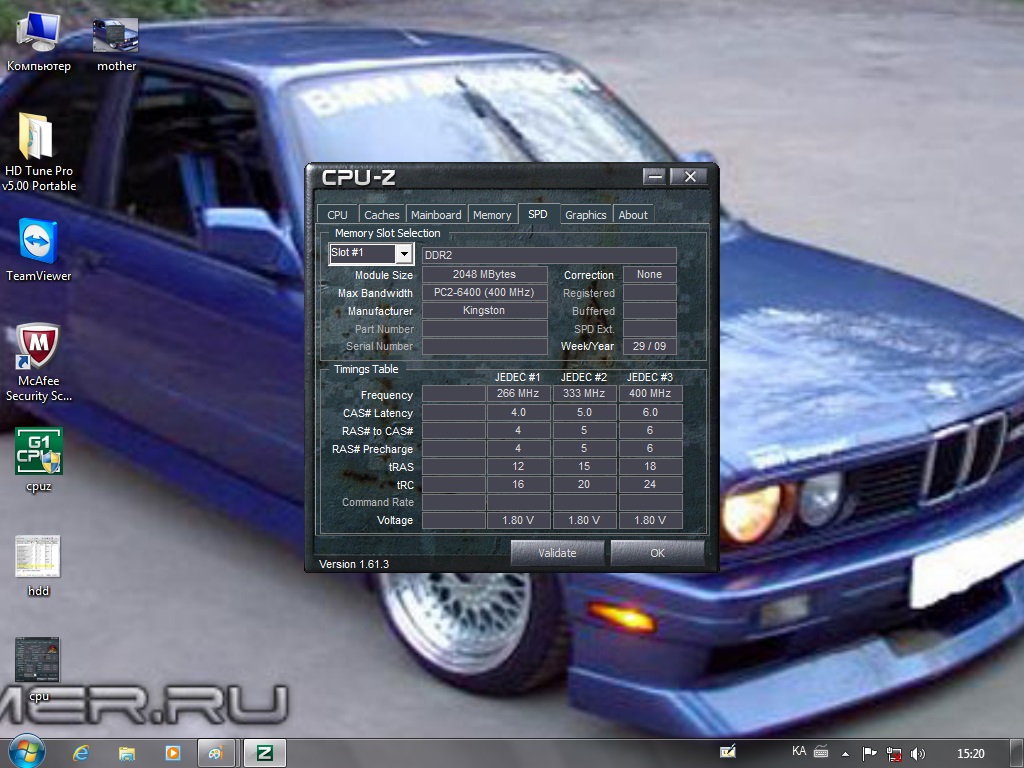The image size is (1024, 768).
Task: Open the volume speaker tray icon
Action: [x=918, y=754]
